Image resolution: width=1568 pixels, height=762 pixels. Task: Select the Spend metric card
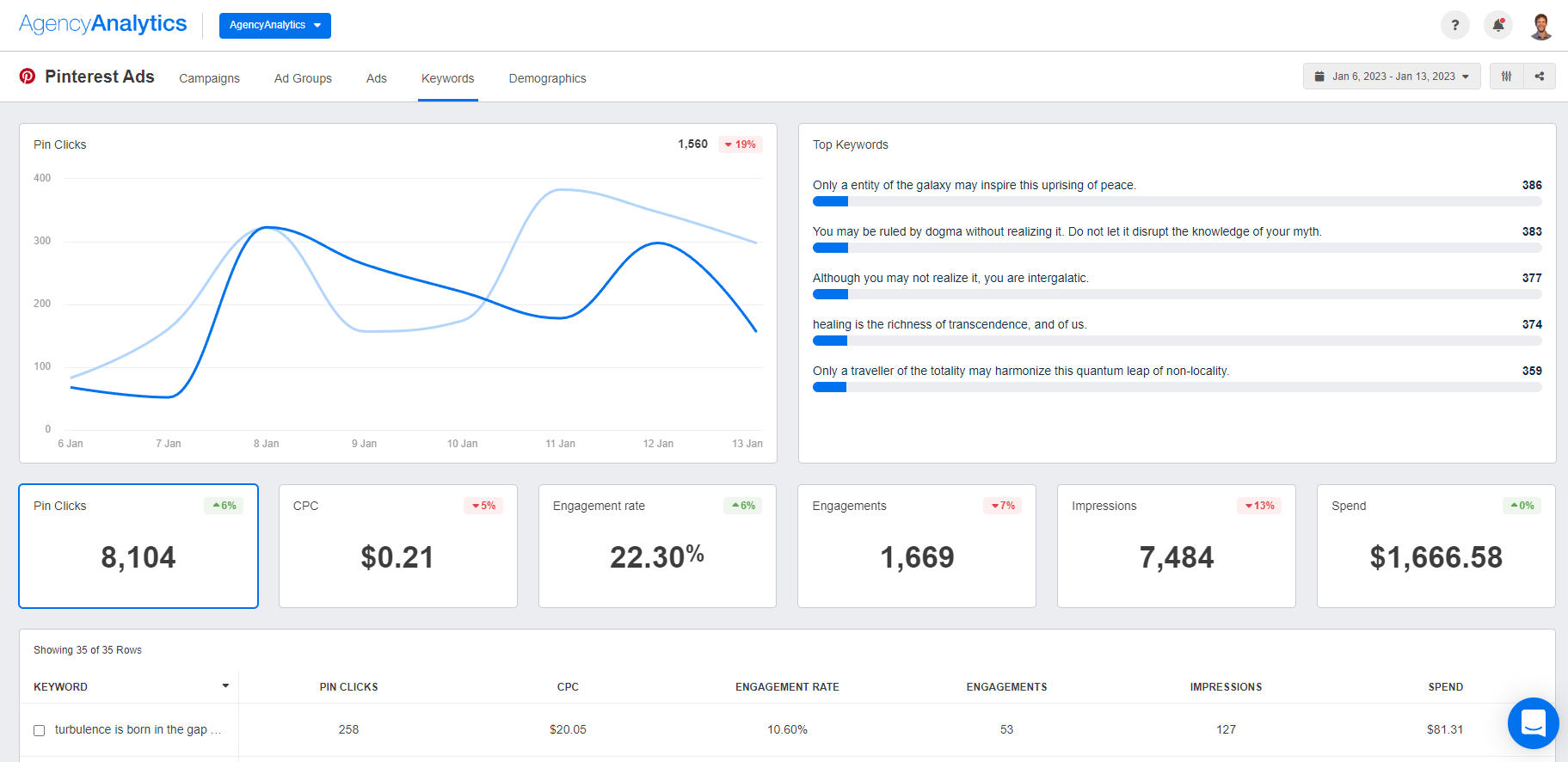1435,546
